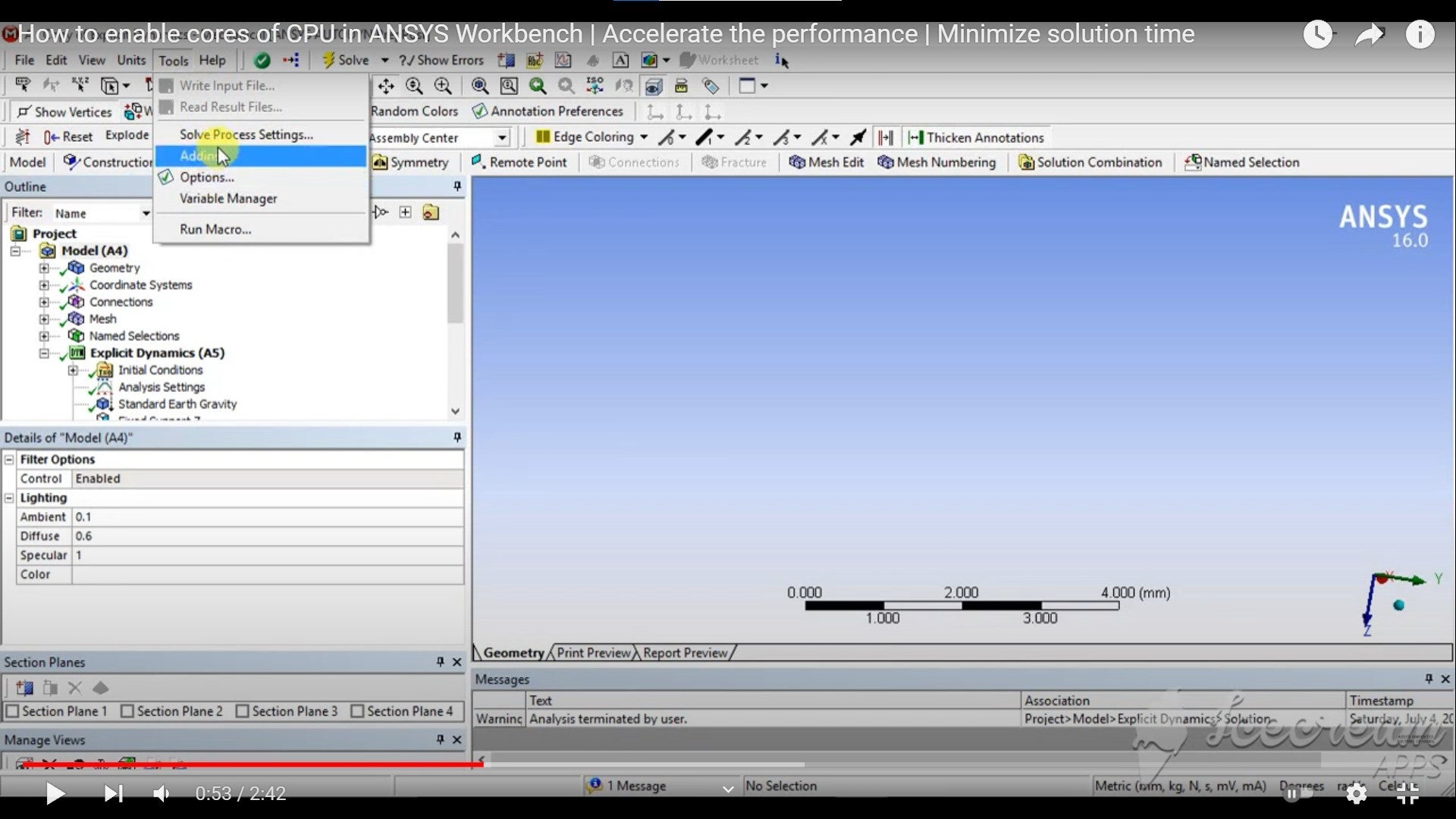The image size is (1456, 819).
Task: Mute the video volume
Action: pos(162,794)
